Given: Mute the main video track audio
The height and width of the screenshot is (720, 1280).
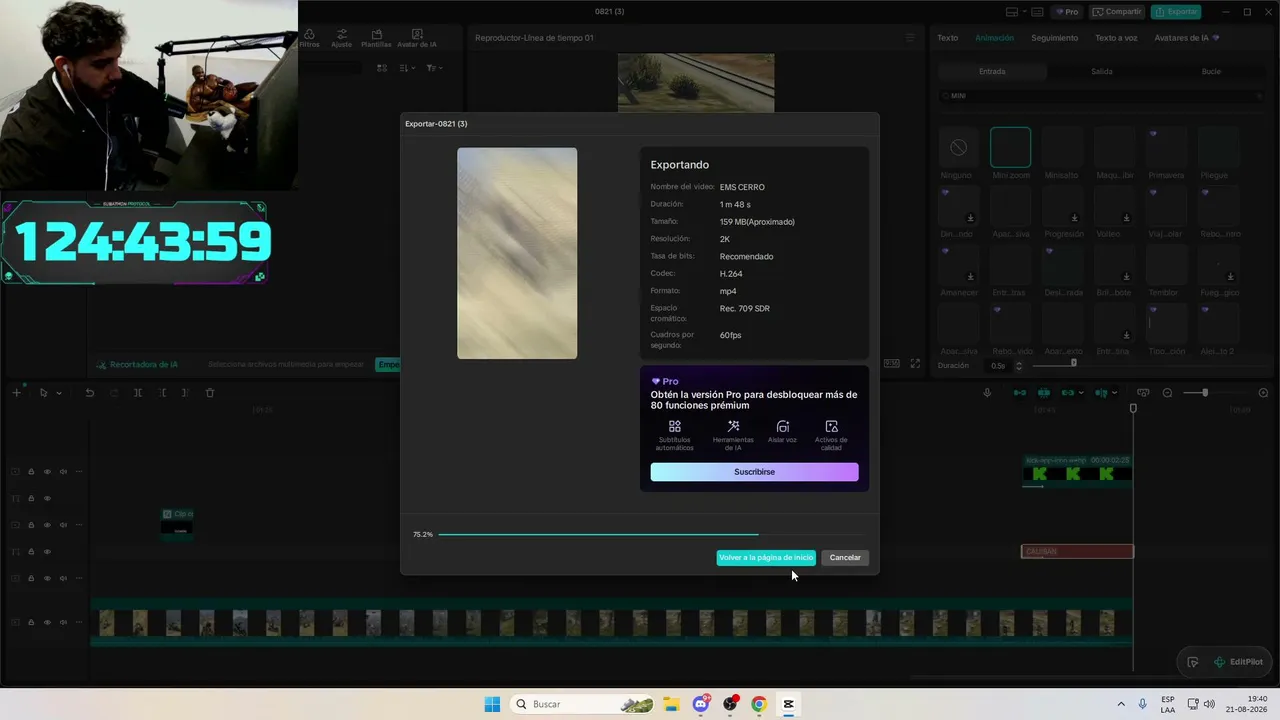Looking at the screenshot, I should click(63, 622).
